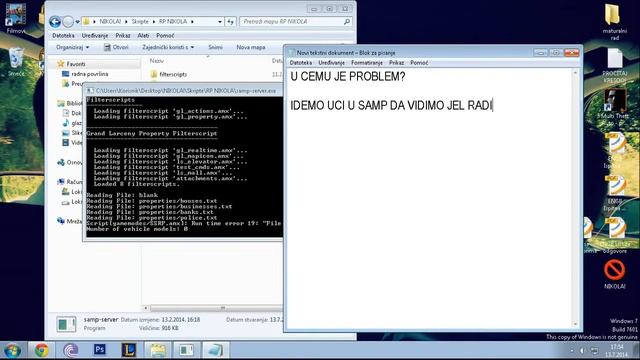Open the address bar history dropdown
Screen dimensions: 640x360
220,22
